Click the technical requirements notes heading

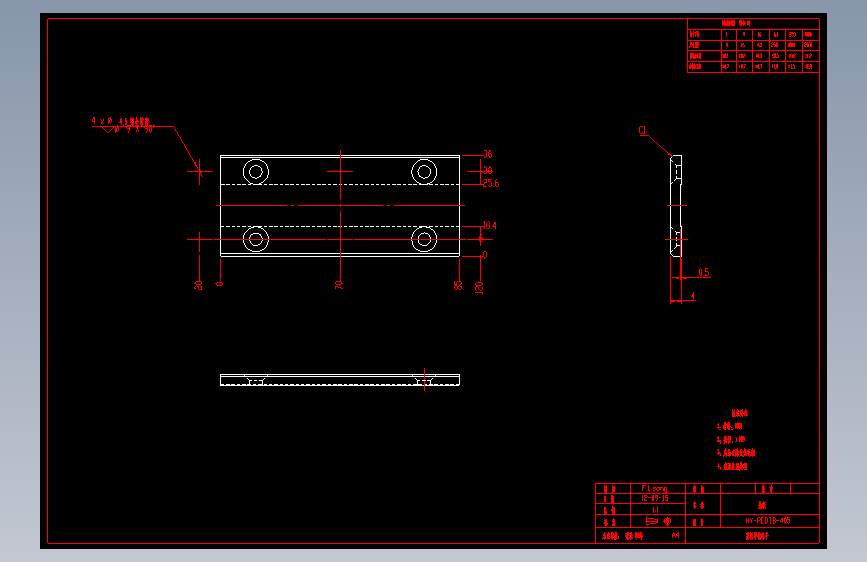coord(739,413)
